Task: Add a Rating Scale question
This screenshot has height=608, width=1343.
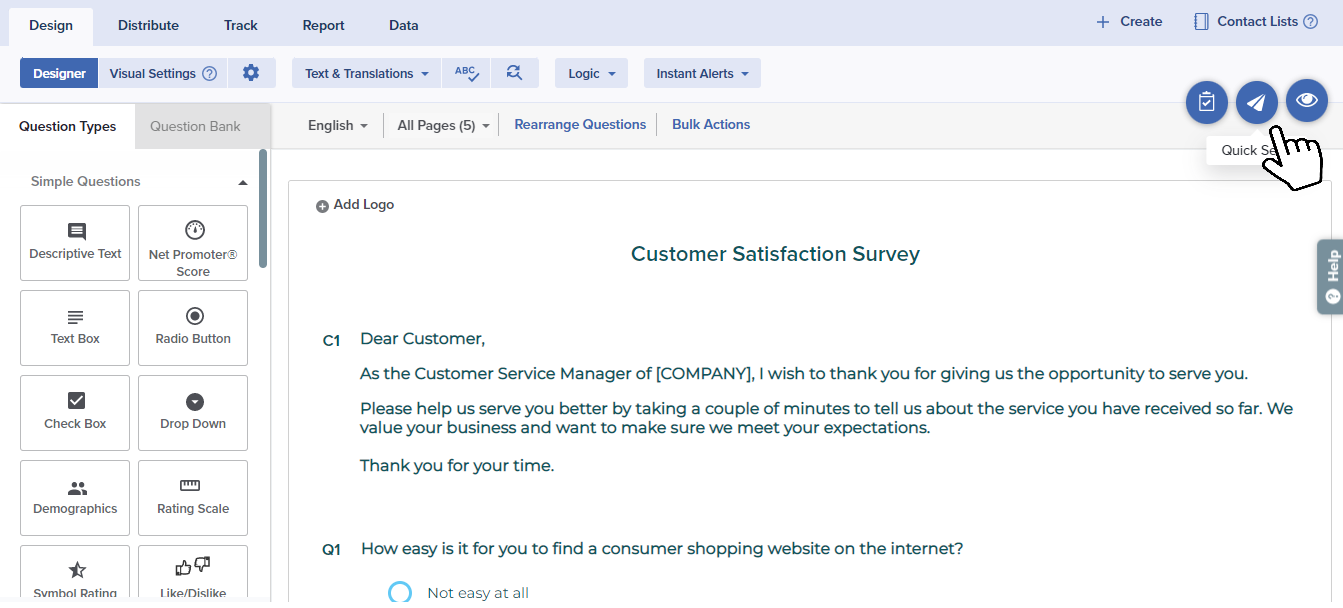Action: tap(193, 497)
